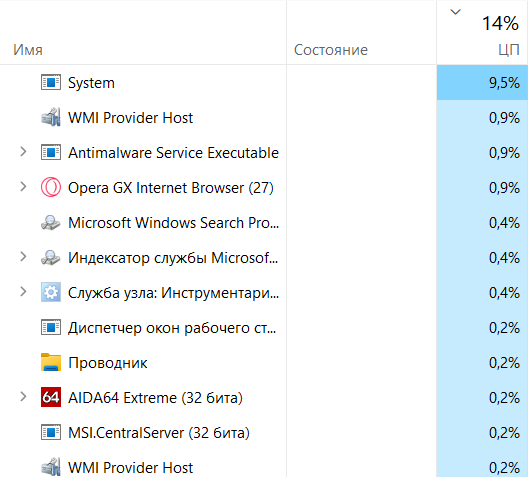The width and height of the screenshot is (528, 477).
Task: Click the 9,5% CPU value for System
Action: pos(504,83)
